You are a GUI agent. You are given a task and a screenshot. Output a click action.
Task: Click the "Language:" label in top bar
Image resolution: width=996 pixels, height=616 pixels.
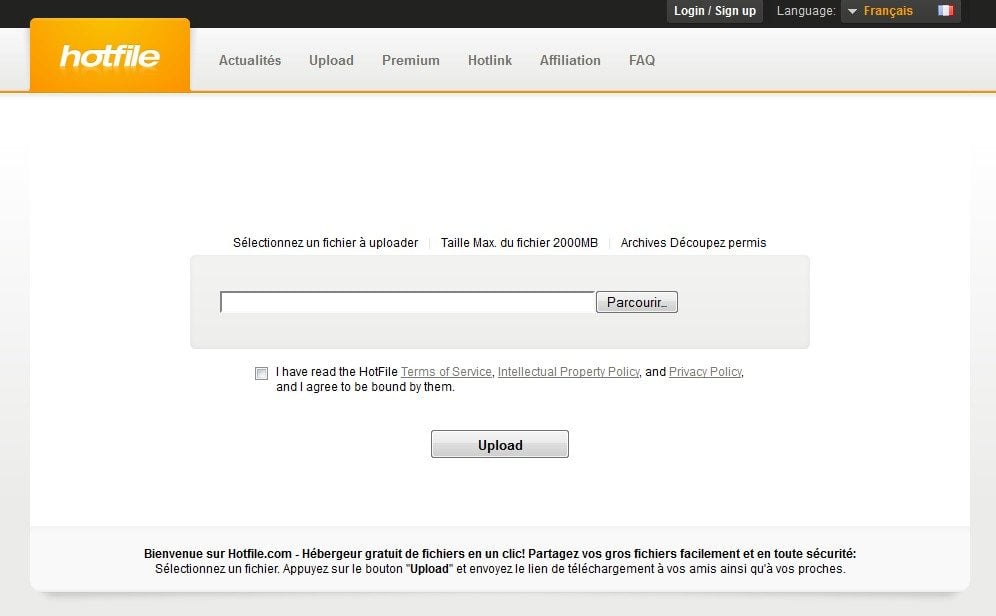[x=805, y=11]
